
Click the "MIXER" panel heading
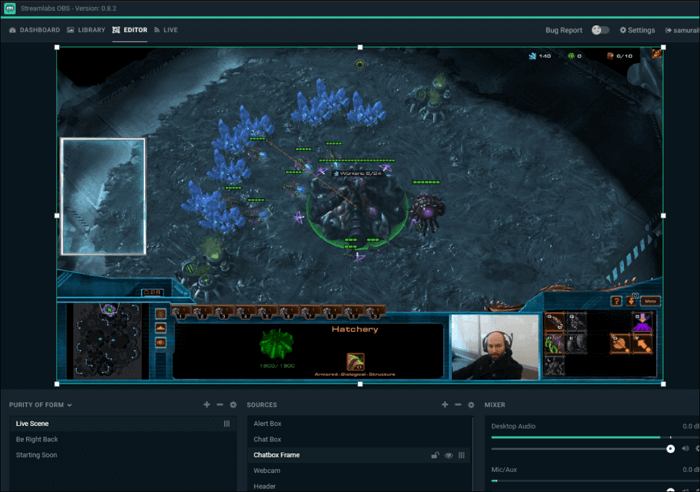click(495, 404)
